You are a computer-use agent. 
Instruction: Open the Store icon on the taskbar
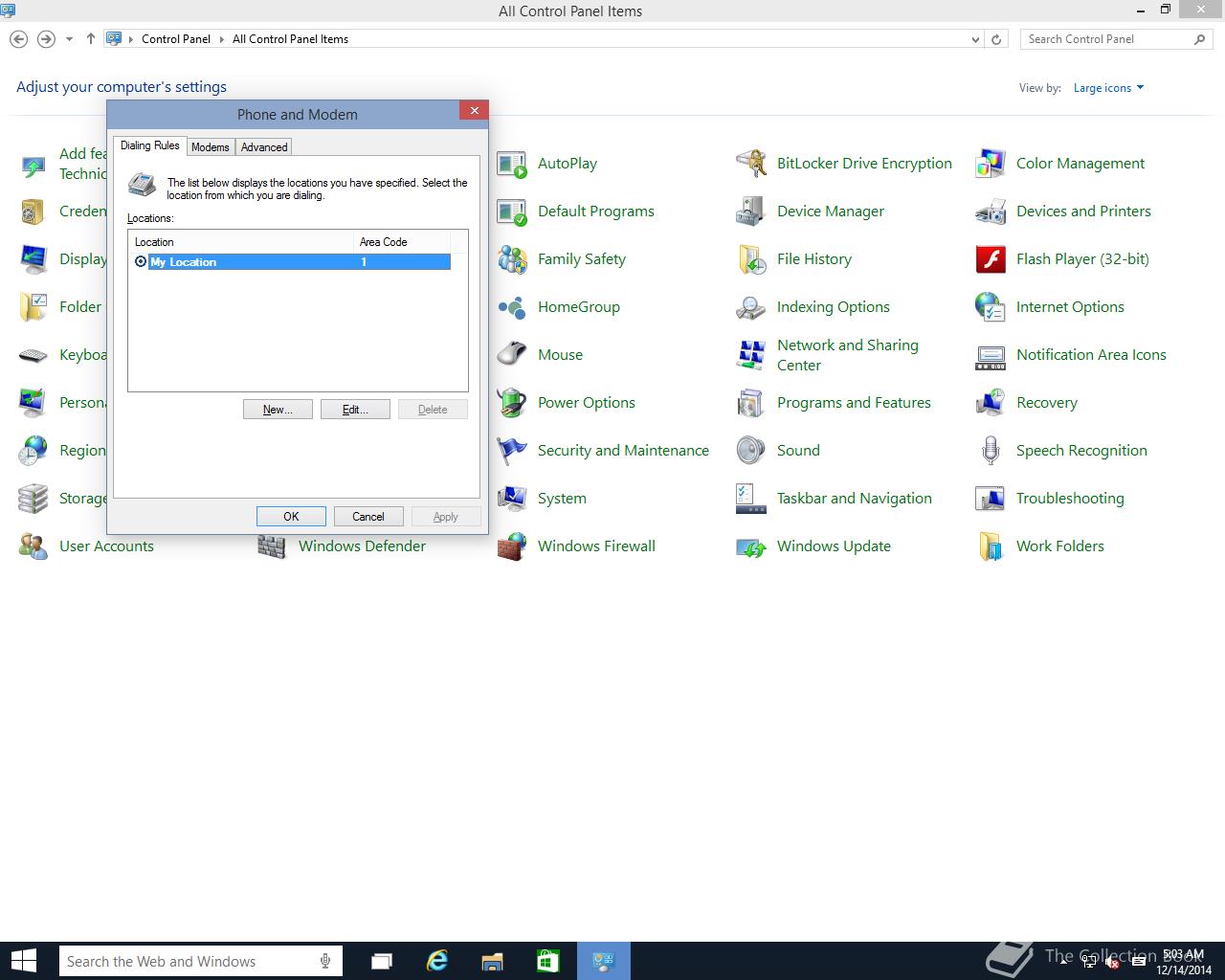tap(547, 961)
